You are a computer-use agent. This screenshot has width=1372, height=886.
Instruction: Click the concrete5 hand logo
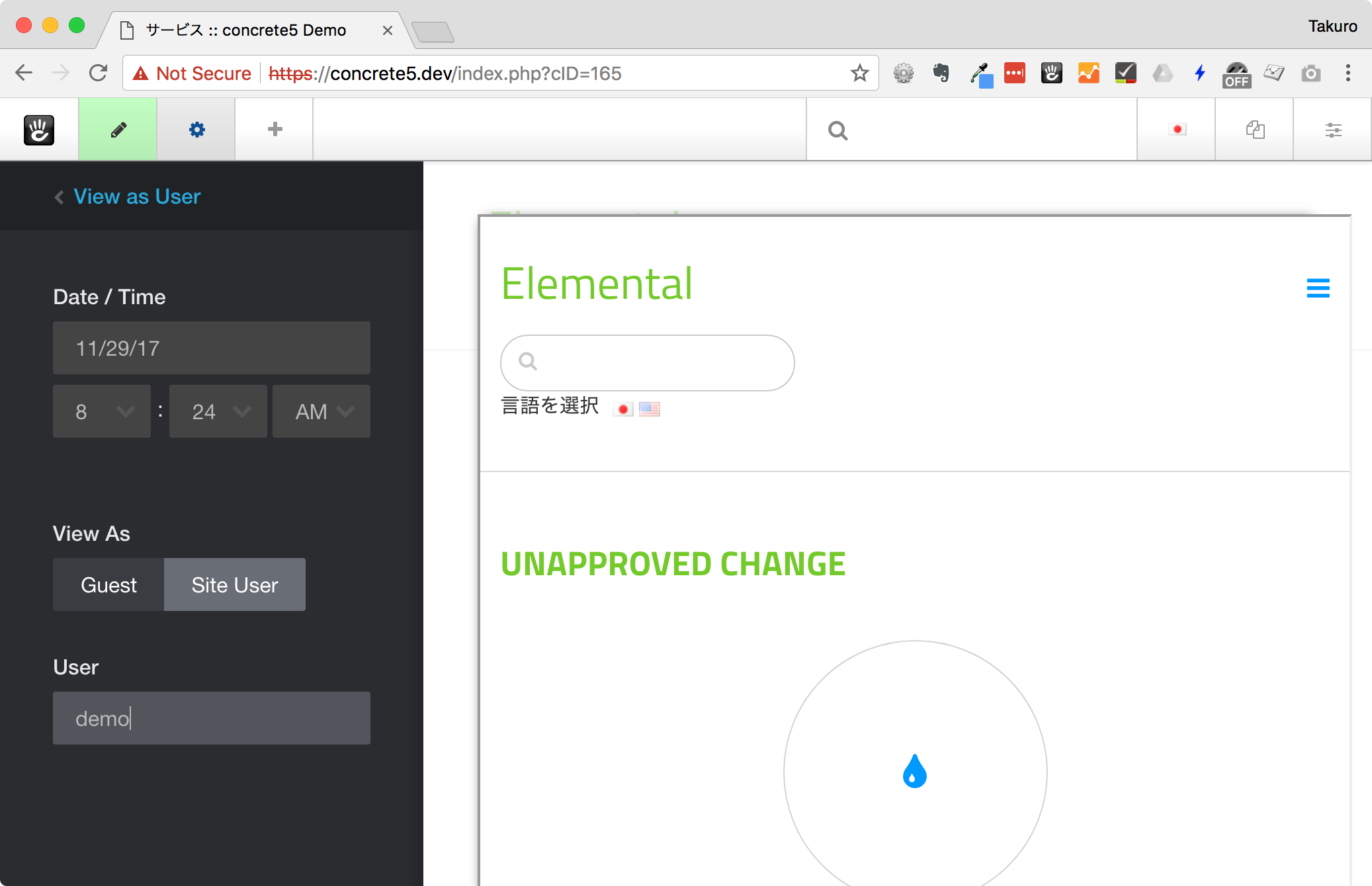pos(38,129)
